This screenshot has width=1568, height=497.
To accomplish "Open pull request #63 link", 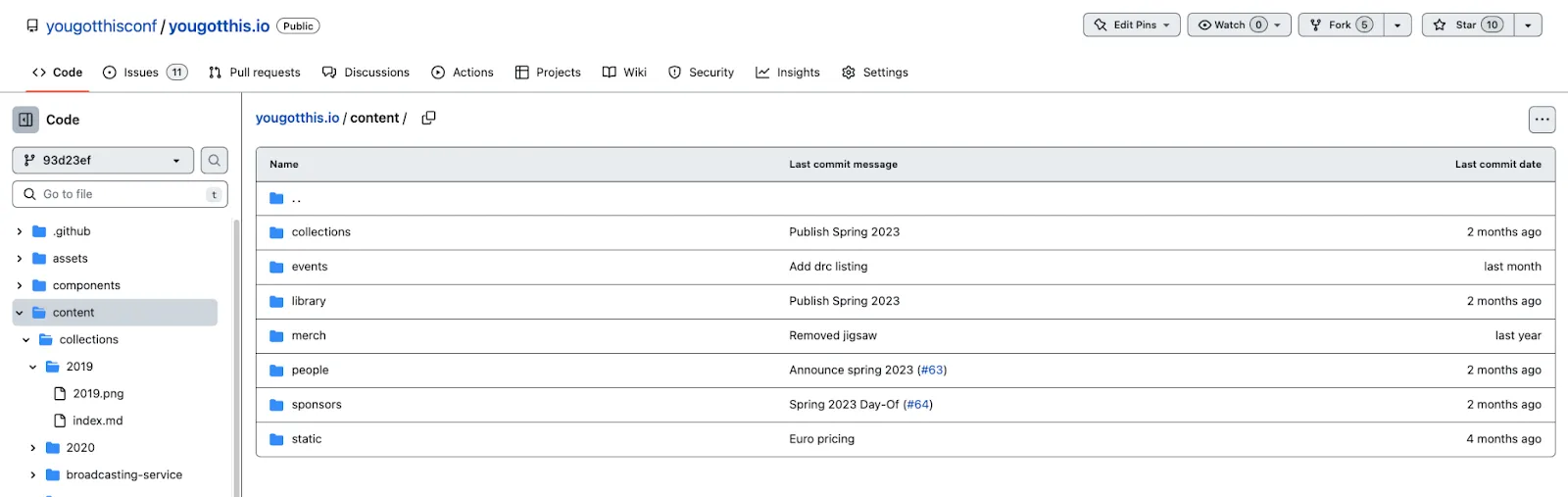I will click(931, 371).
